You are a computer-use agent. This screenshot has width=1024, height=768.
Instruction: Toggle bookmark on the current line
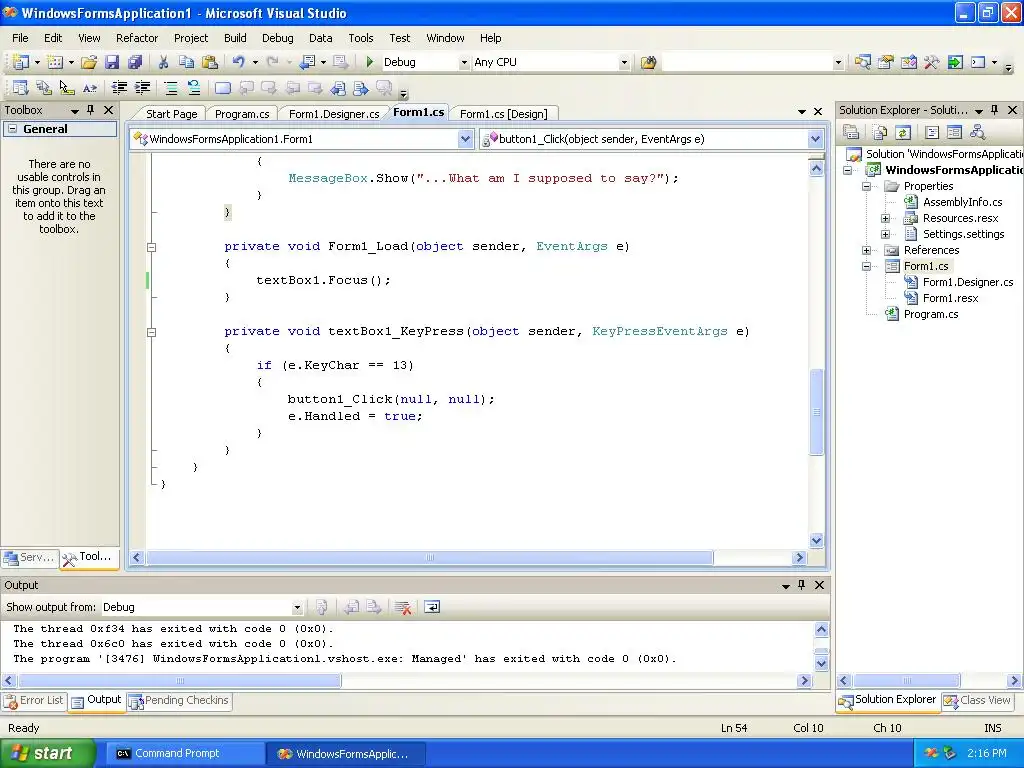(x=223, y=88)
